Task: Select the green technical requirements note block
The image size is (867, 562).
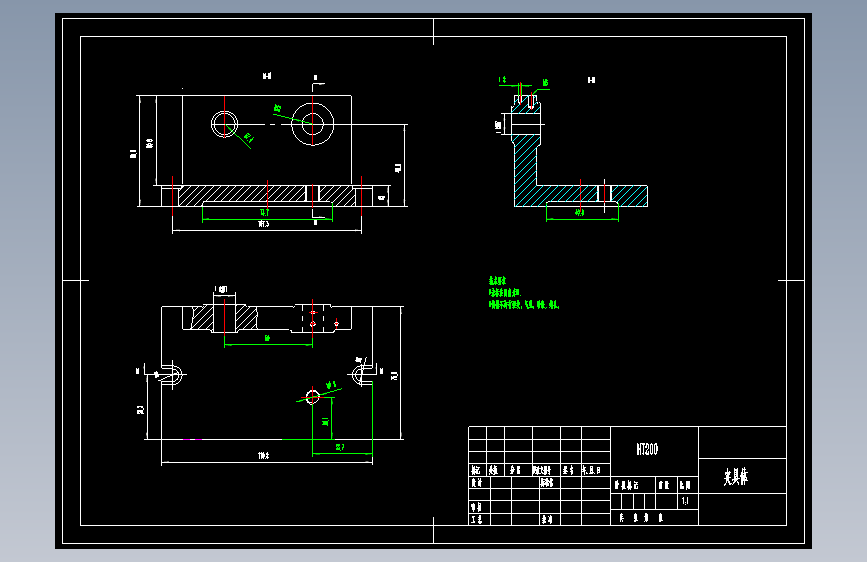Action: [524, 293]
